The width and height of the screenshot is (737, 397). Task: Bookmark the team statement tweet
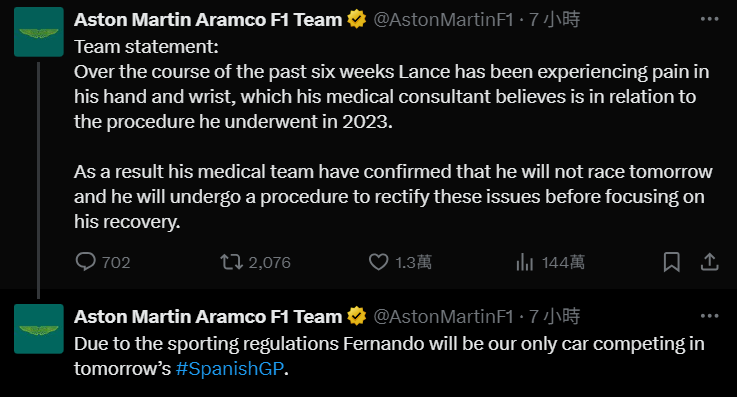point(672,262)
